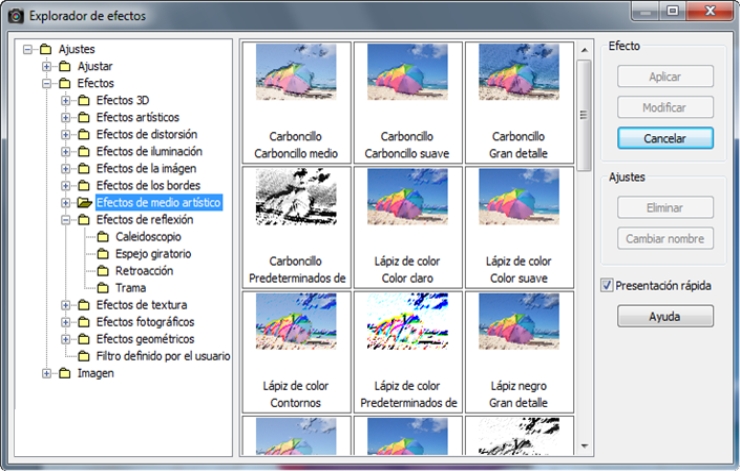Expand the Imagen tree node
Image resolution: width=740 pixels, height=471 pixels.
tap(47, 373)
